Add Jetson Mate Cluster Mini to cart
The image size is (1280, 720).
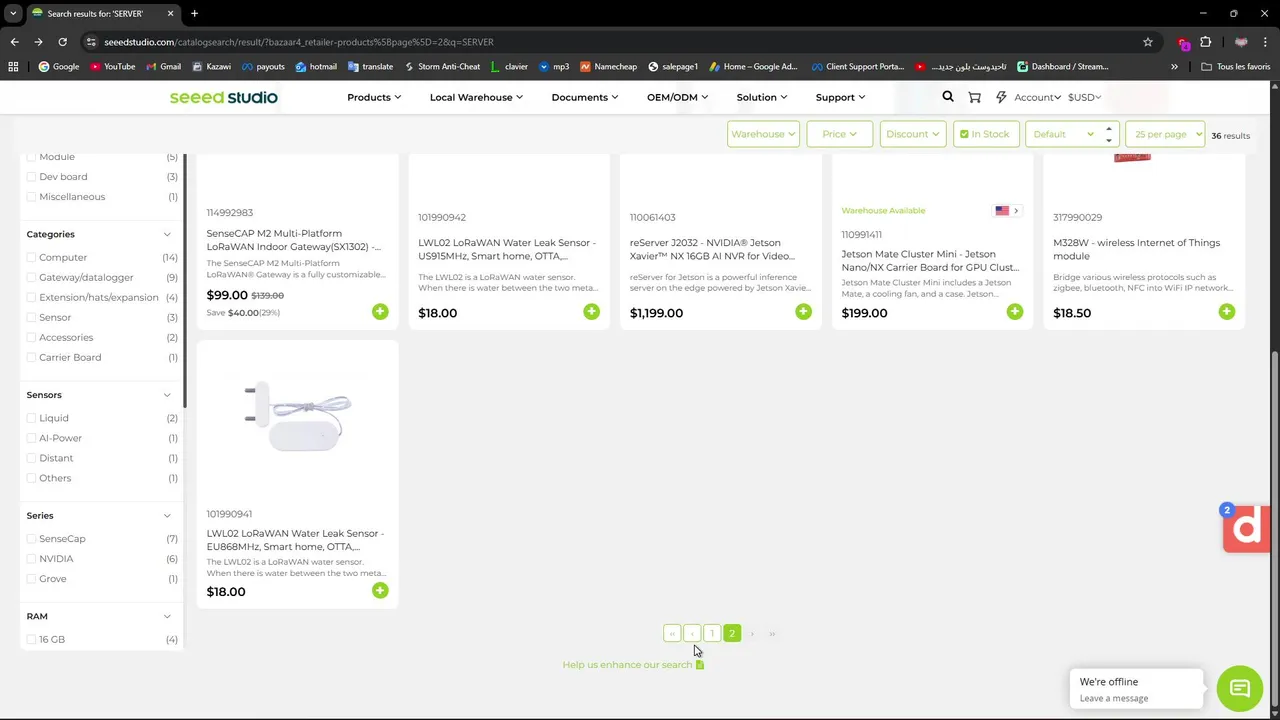point(1015,312)
